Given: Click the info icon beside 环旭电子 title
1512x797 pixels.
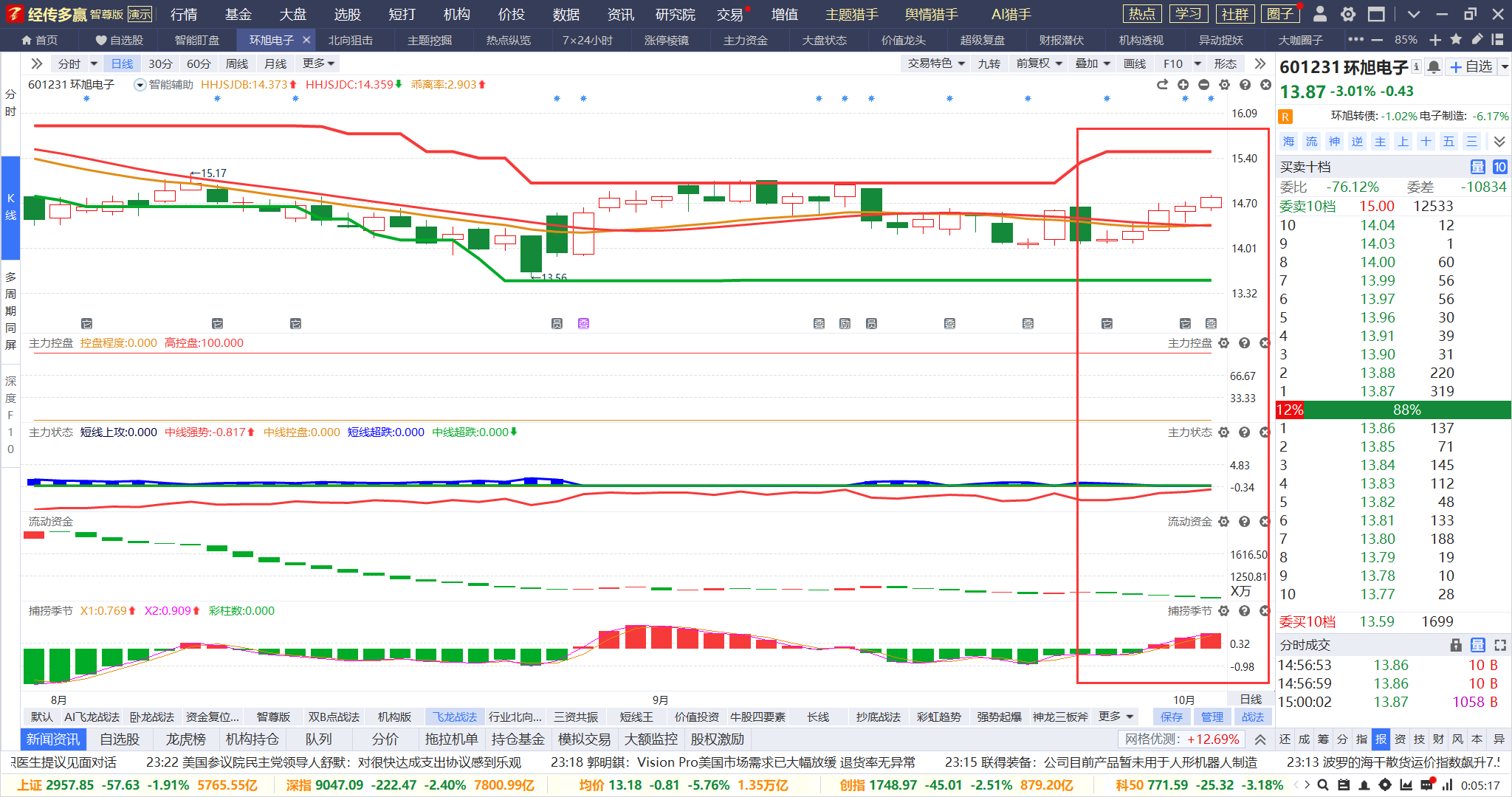Looking at the screenshot, I should (x=1416, y=66).
